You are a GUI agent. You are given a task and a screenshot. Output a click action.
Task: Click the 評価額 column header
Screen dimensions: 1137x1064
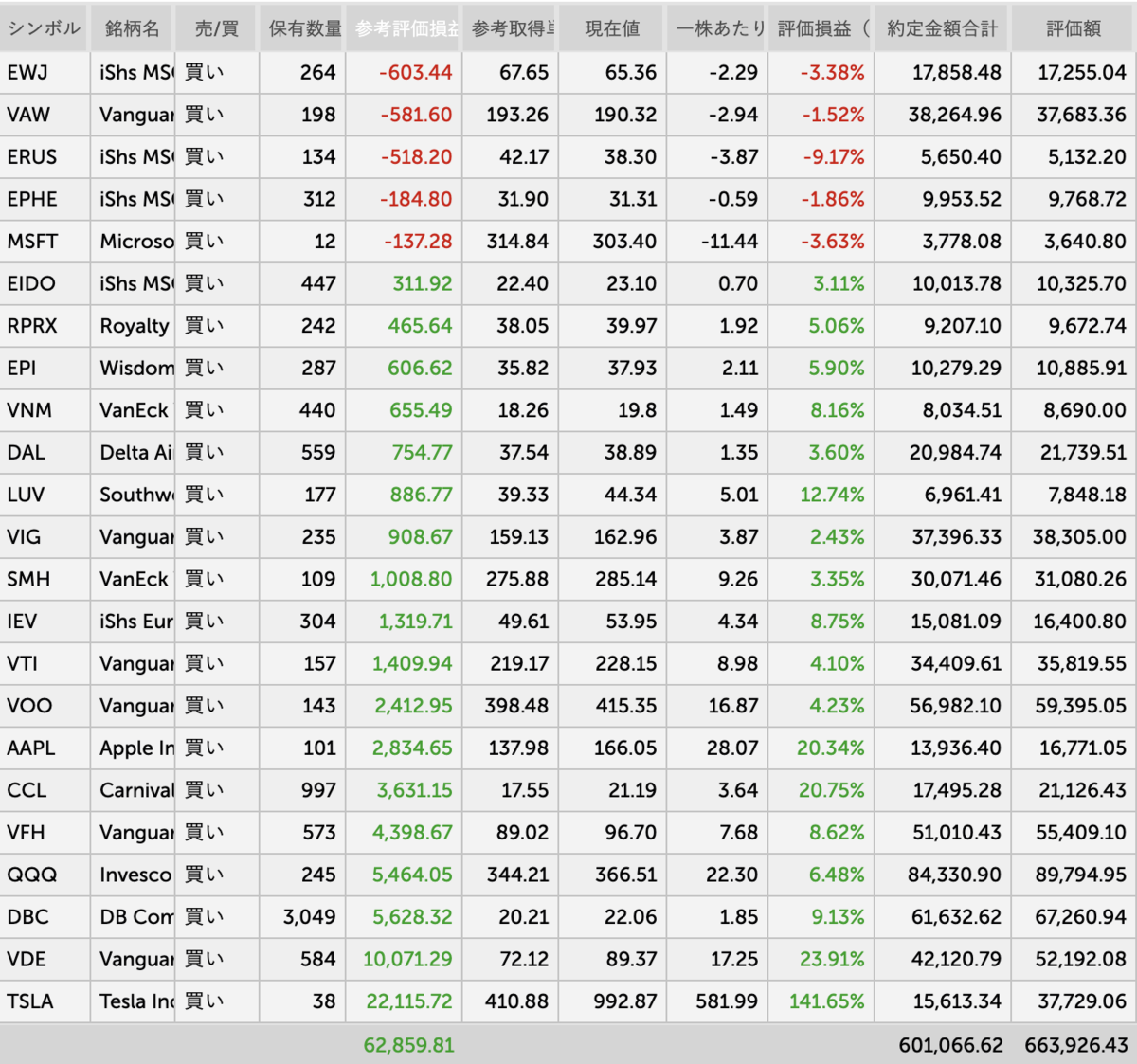(1074, 28)
